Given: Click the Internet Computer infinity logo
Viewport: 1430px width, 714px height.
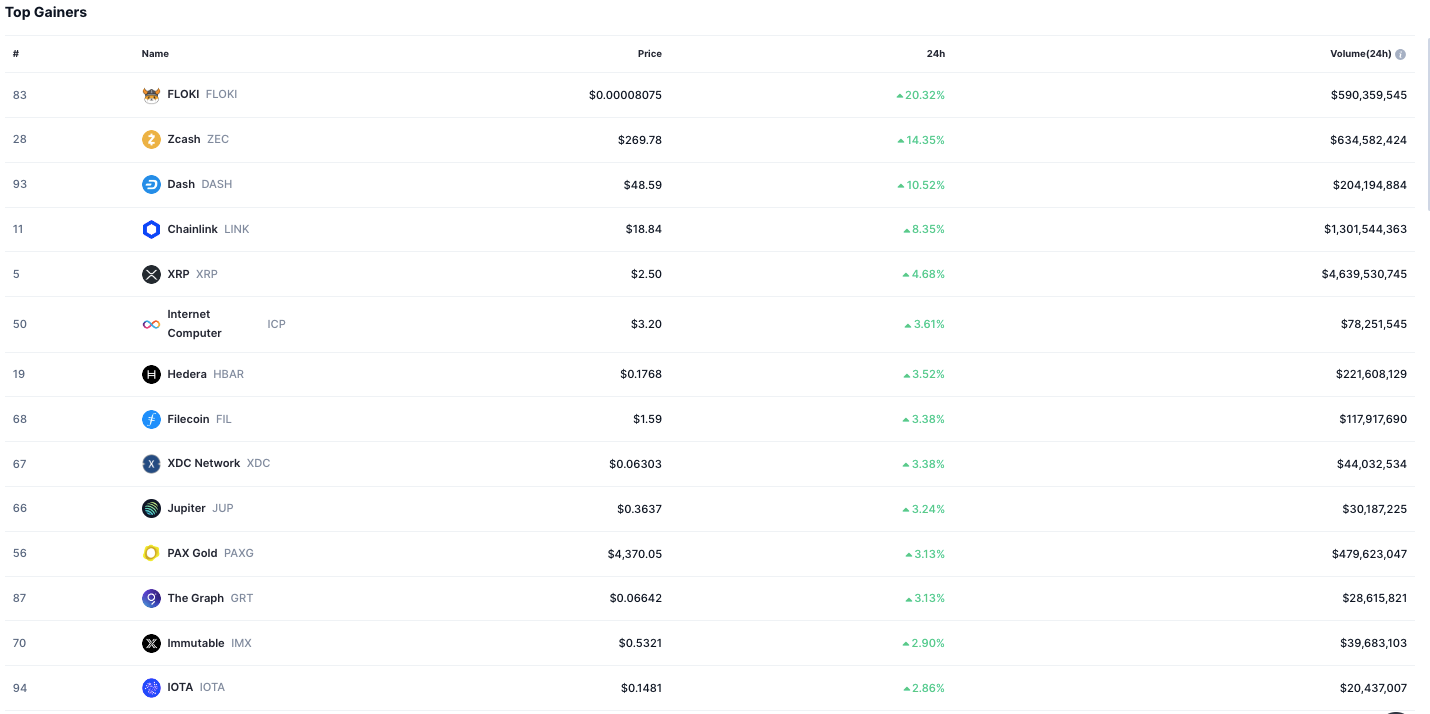Looking at the screenshot, I should coord(151,324).
